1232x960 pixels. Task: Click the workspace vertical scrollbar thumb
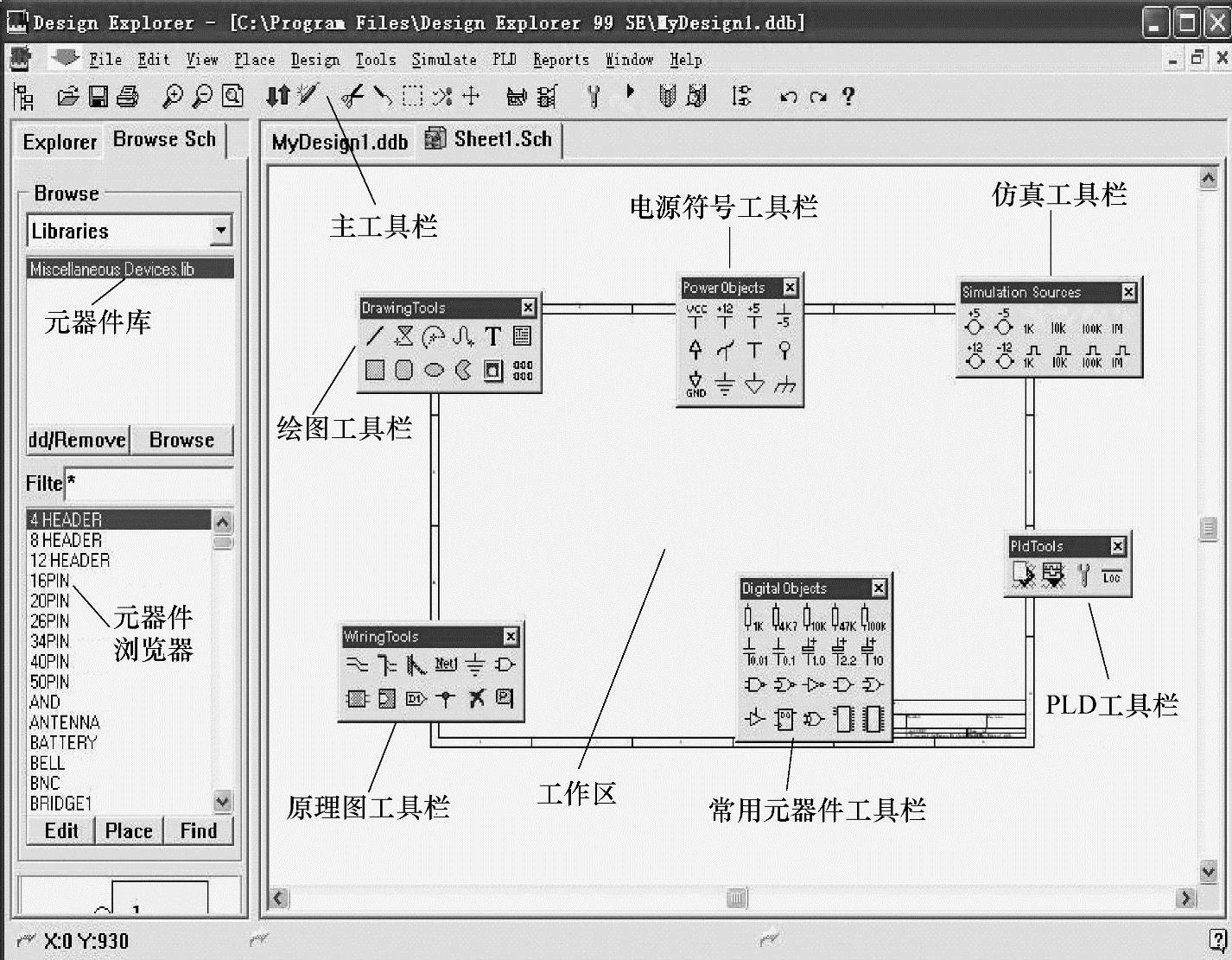click(1209, 529)
